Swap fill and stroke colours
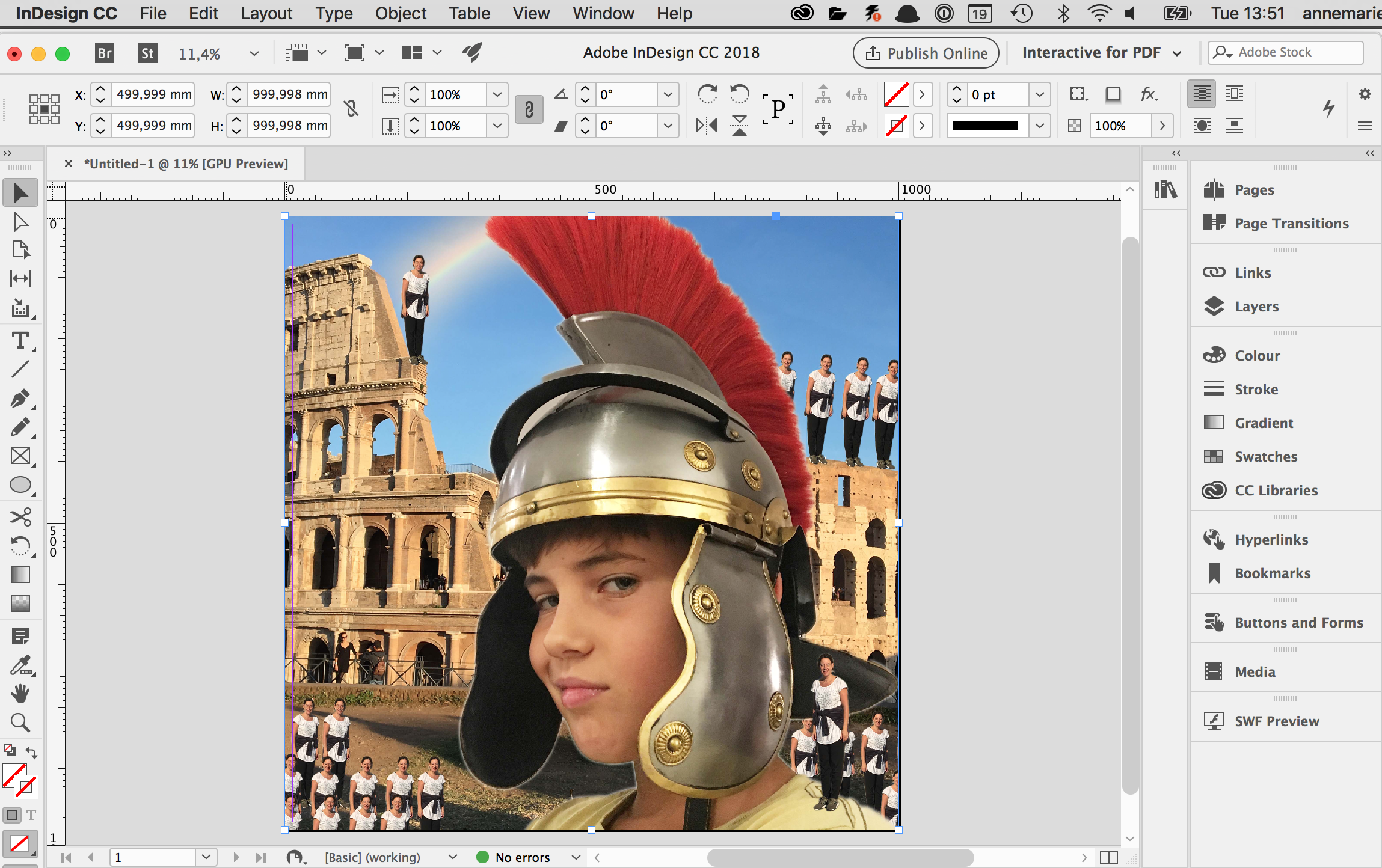Viewport: 1382px width, 868px height. point(31,752)
